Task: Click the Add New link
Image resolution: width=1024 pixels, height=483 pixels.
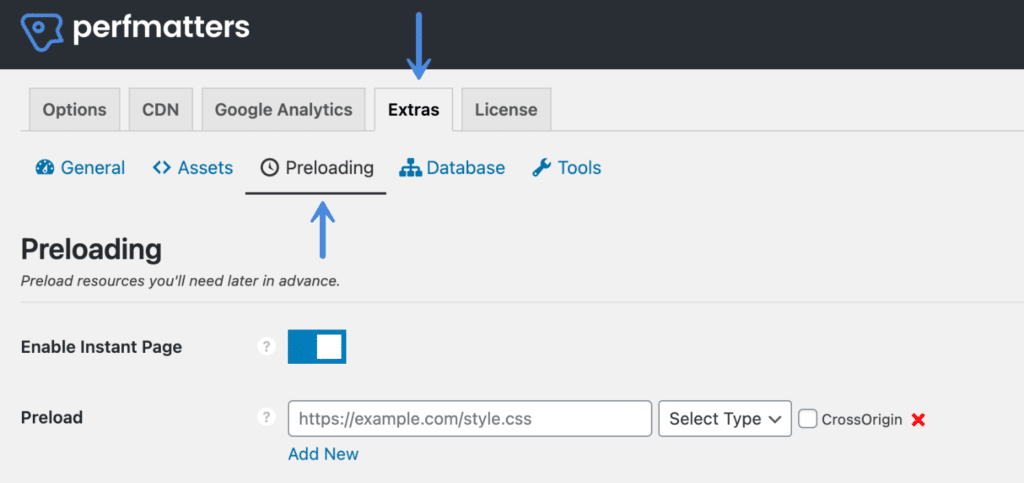Action: (x=323, y=454)
